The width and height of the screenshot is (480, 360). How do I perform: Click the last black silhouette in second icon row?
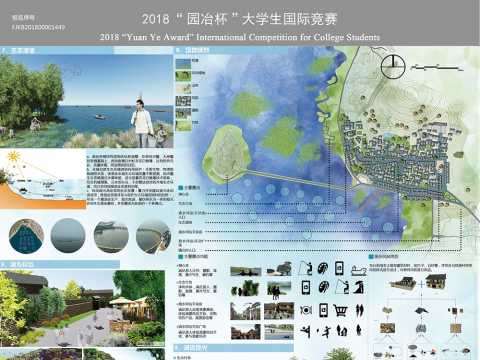click(359, 287)
